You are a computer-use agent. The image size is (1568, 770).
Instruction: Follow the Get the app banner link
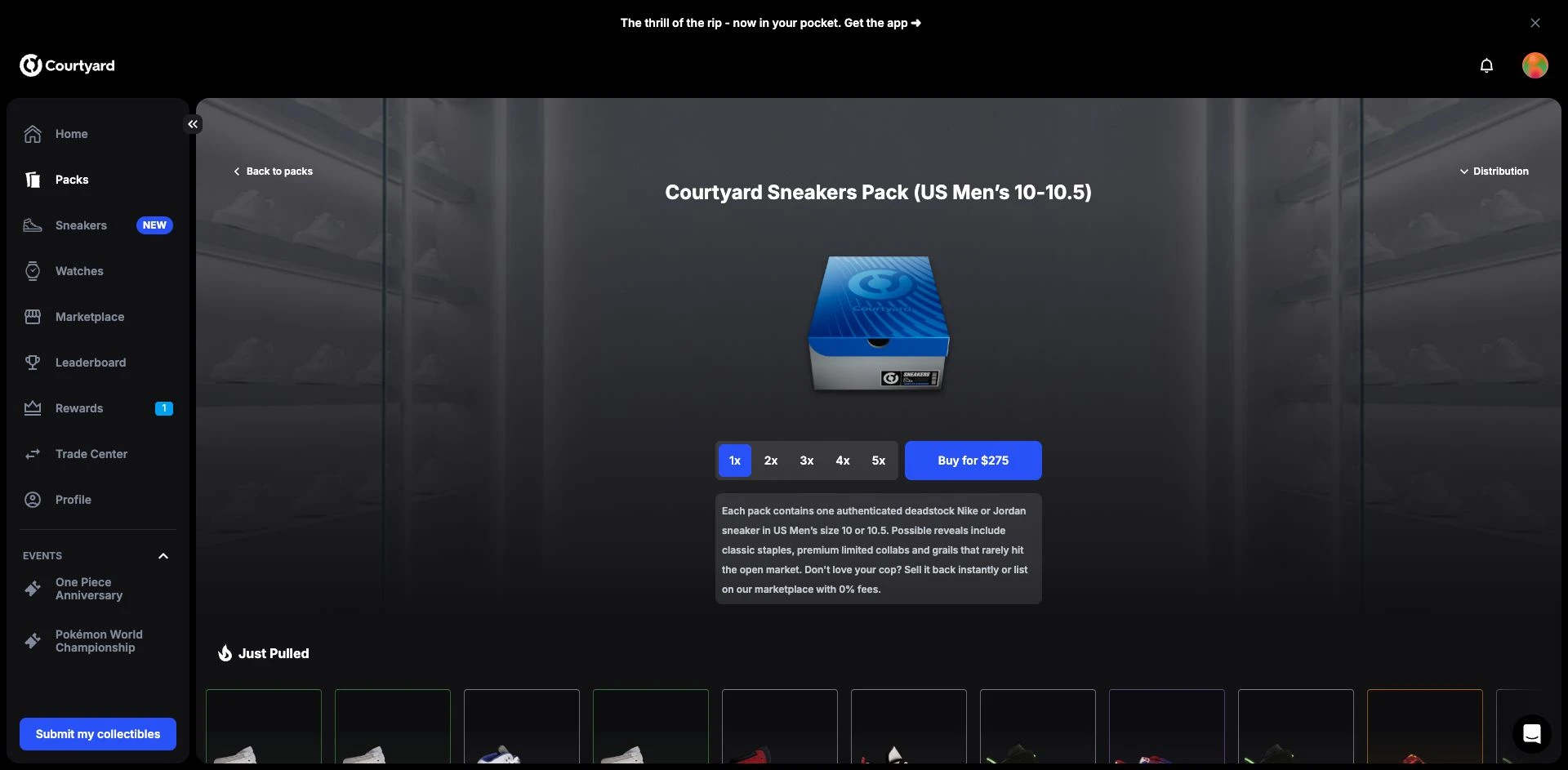pyautogui.click(x=770, y=23)
